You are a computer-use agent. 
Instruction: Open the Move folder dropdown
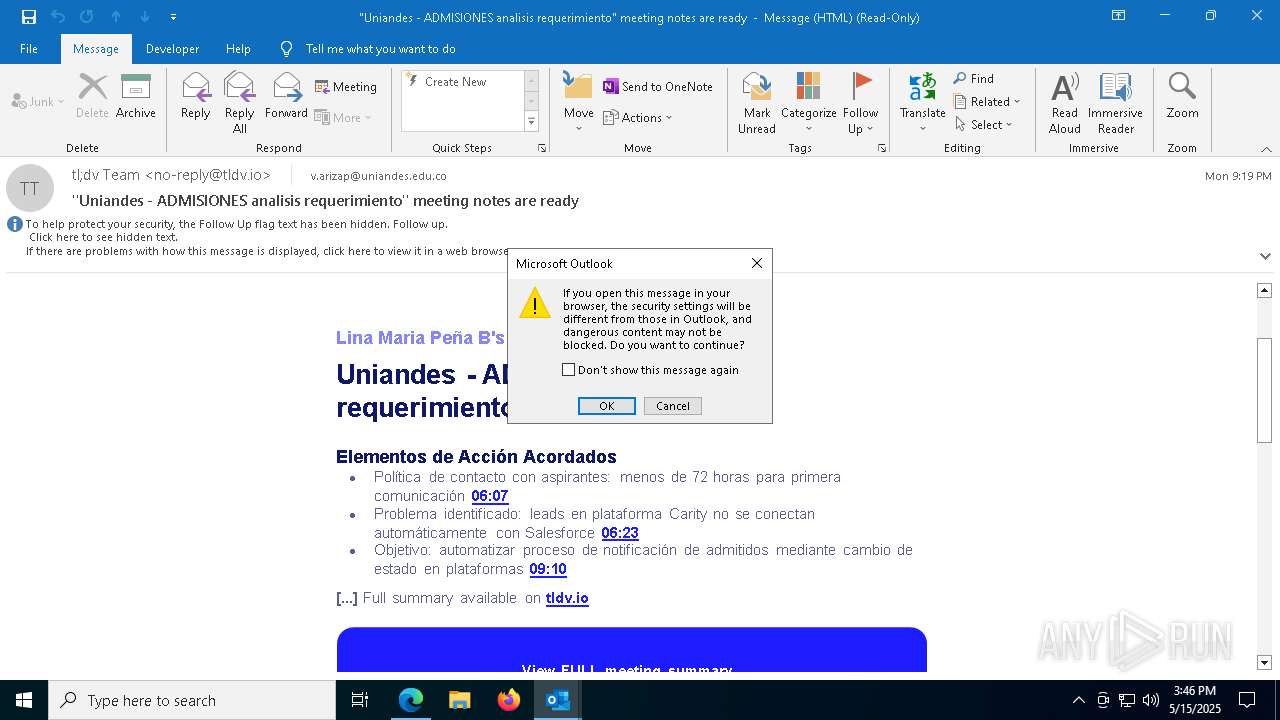pyautogui.click(x=578, y=102)
